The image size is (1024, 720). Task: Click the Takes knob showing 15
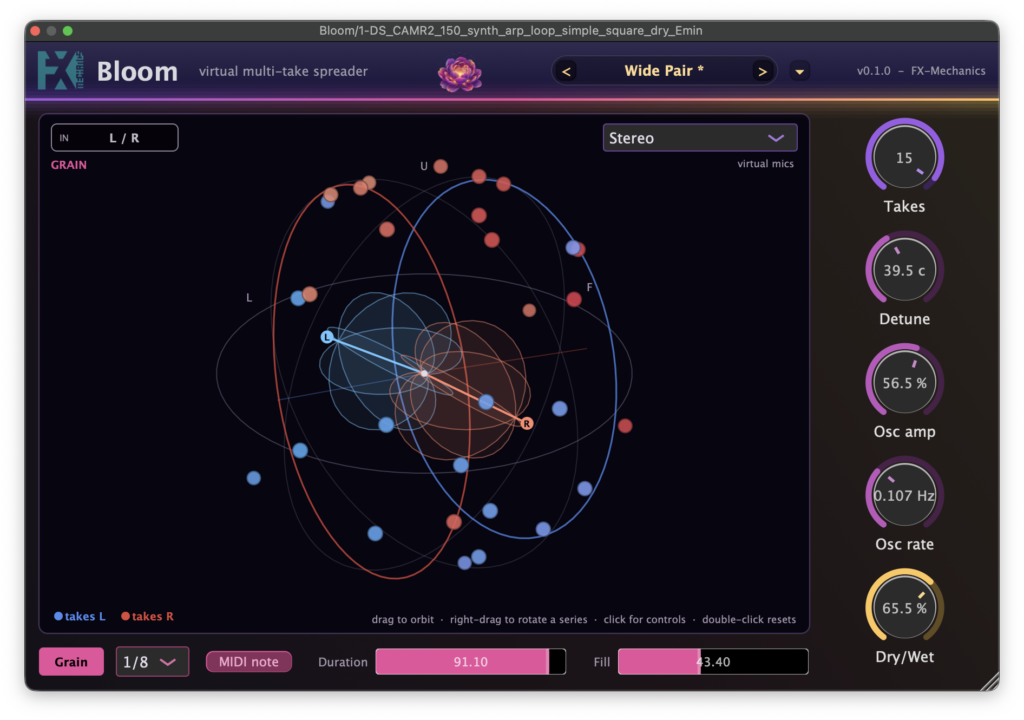904,157
